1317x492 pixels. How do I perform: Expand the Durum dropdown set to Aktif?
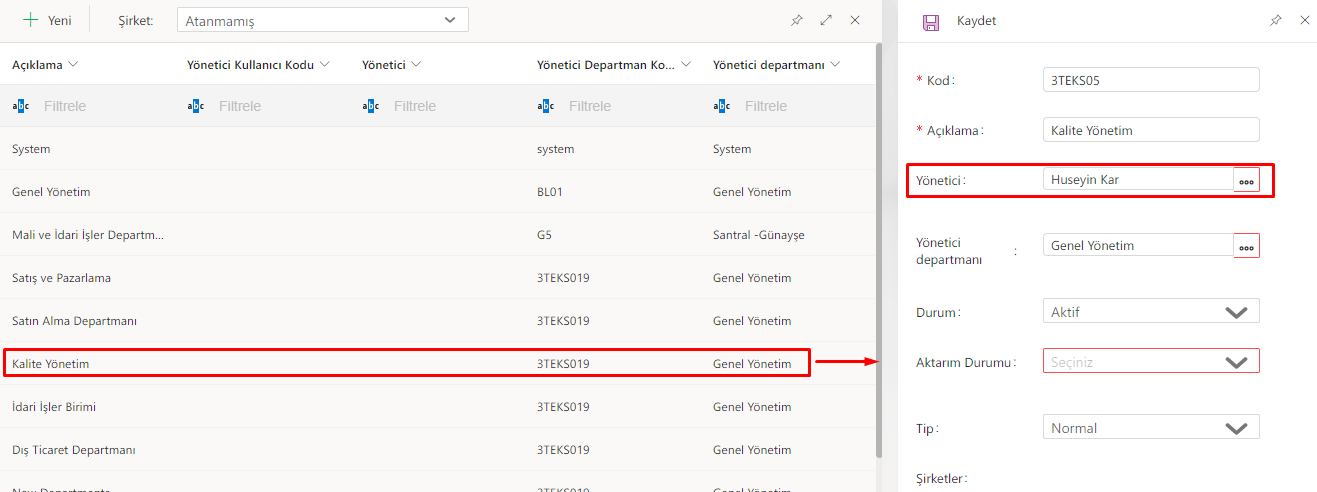coord(1150,312)
